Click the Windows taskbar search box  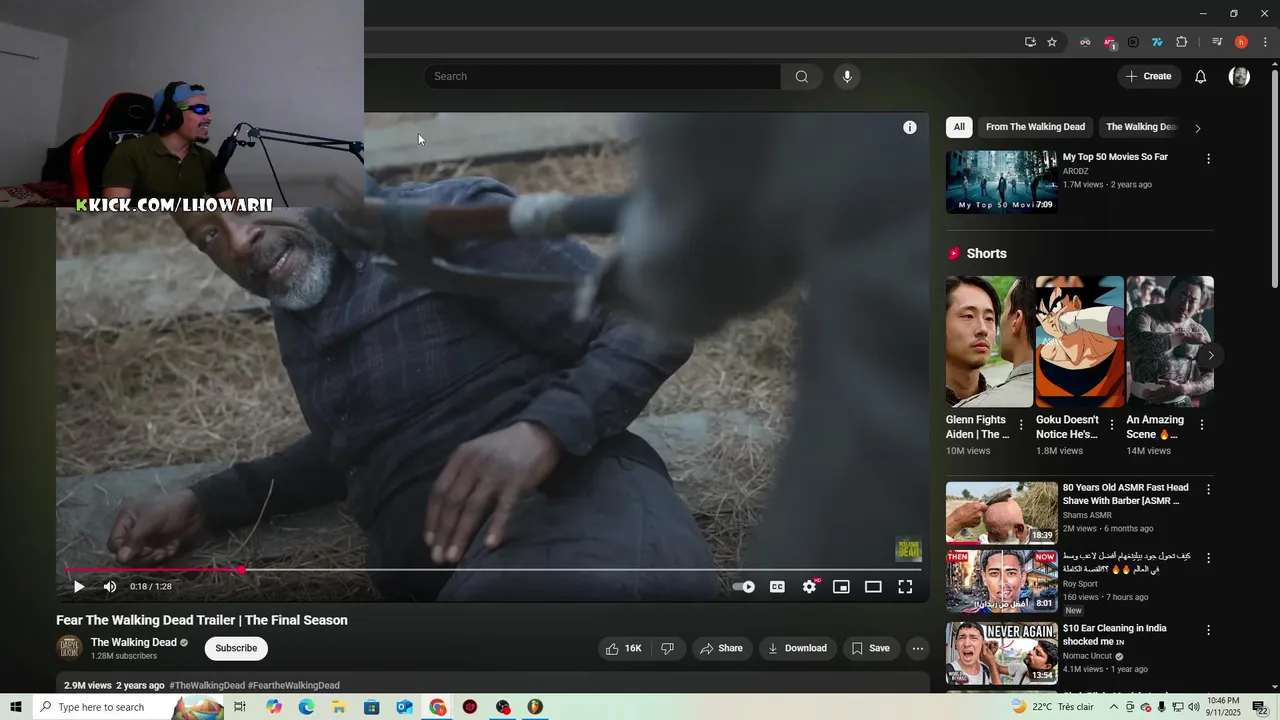coord(128,707)
